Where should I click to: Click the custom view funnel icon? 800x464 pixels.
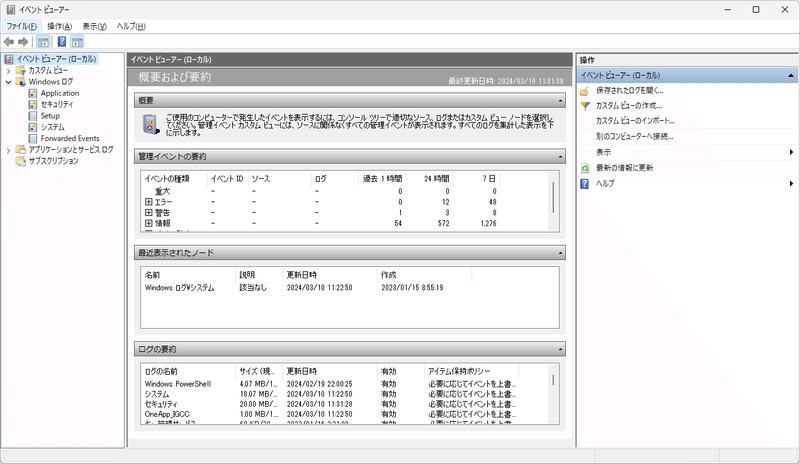(585, 106)
